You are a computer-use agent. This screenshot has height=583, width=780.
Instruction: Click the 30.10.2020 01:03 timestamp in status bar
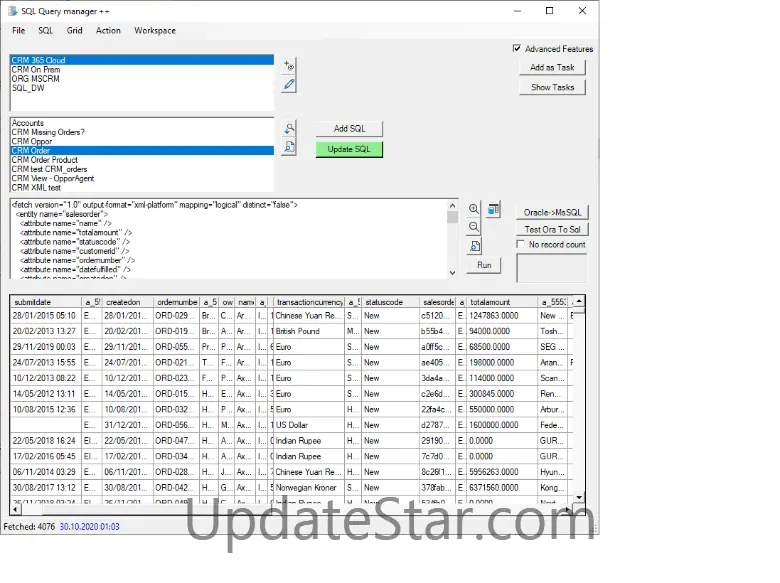(x=90, y=526)
